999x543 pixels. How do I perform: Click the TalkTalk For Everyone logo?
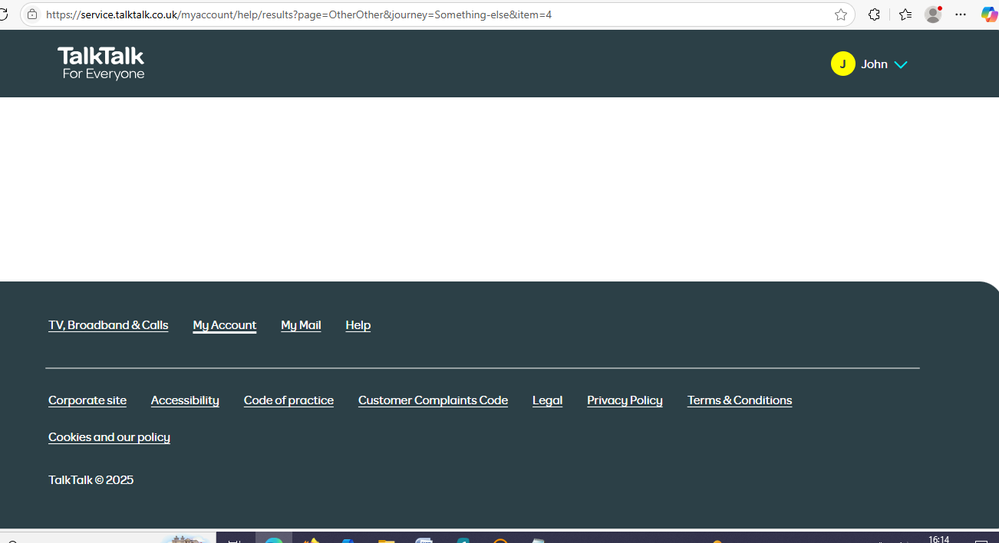point(101,63)
